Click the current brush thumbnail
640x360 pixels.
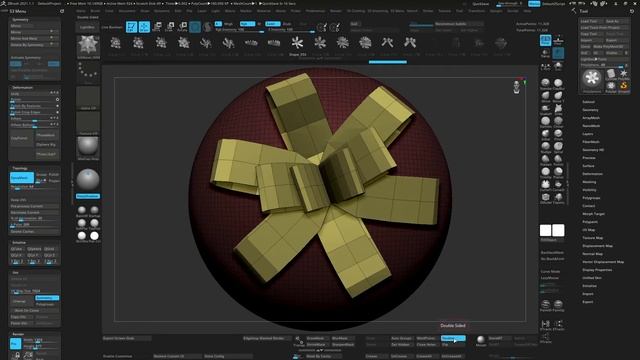88,46
